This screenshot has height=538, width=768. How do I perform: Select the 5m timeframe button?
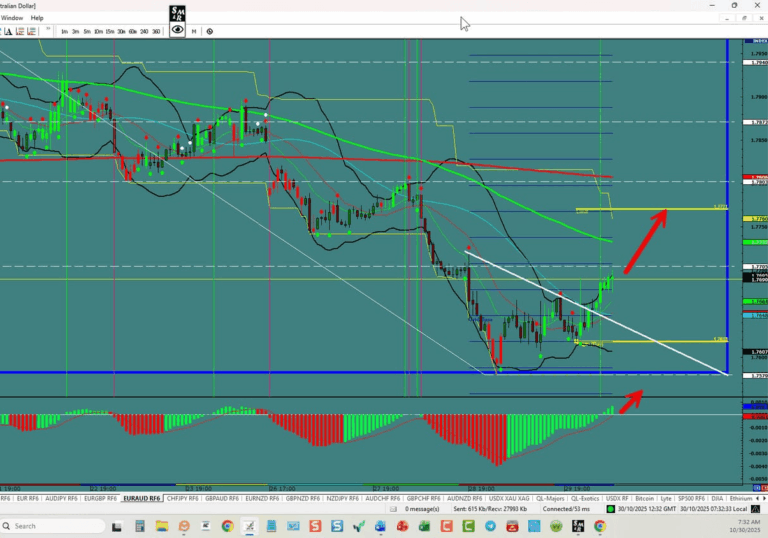click(x=87, y=31)
